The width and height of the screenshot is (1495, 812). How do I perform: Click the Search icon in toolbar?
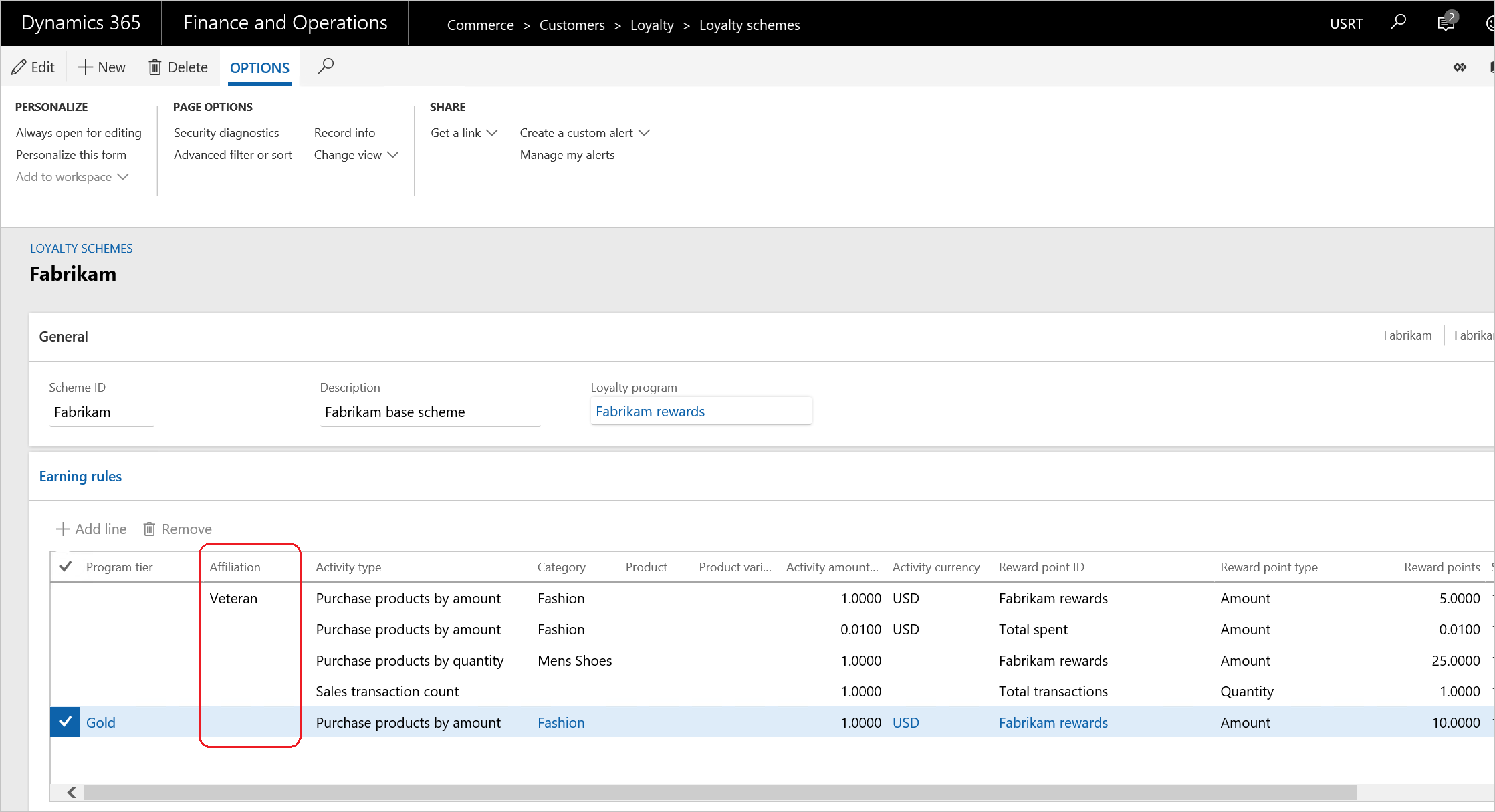click(x=328, y=67)
